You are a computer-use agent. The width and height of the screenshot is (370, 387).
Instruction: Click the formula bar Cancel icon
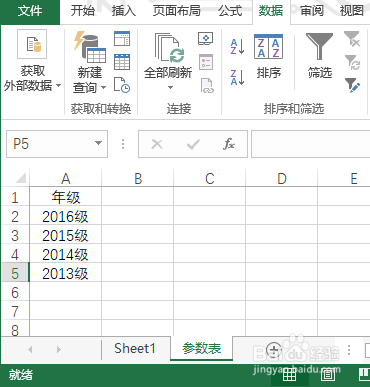click(157, 144)
